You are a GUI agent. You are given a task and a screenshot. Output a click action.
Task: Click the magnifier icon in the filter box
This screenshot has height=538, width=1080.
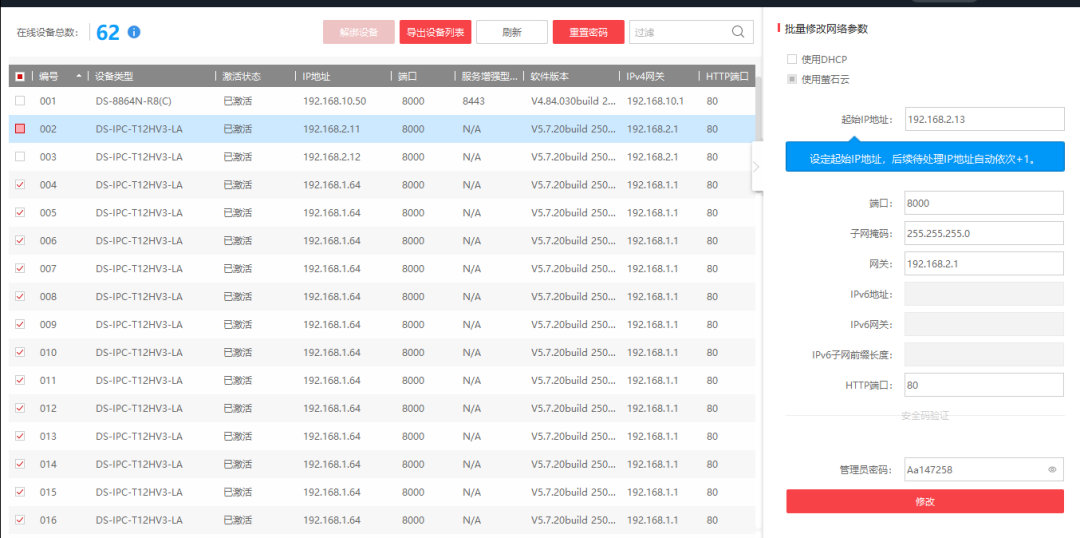pyautogui.click(x=739, y=32)
